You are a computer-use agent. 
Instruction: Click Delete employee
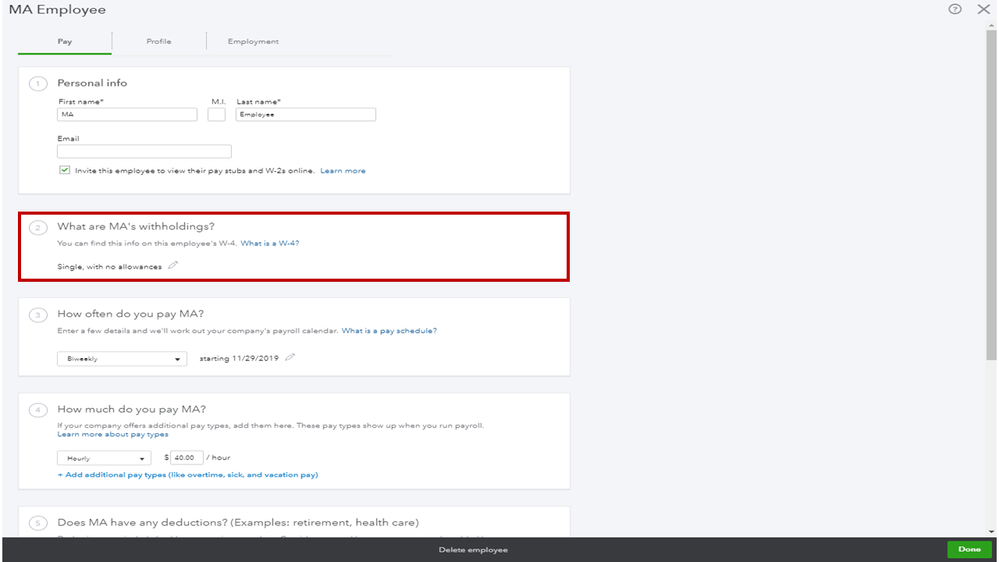pyautogui.click(x=473, y=550)
